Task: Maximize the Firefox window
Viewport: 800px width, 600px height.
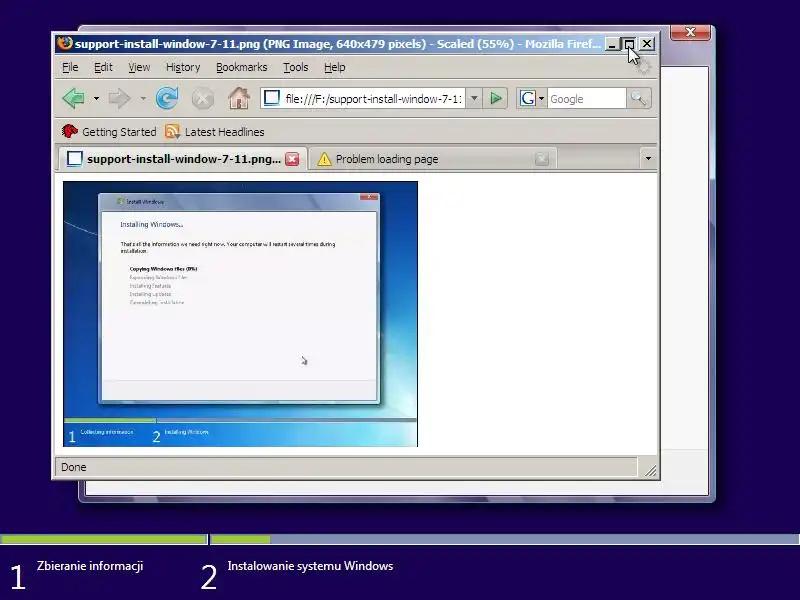Action: click(x=630, y=44)
